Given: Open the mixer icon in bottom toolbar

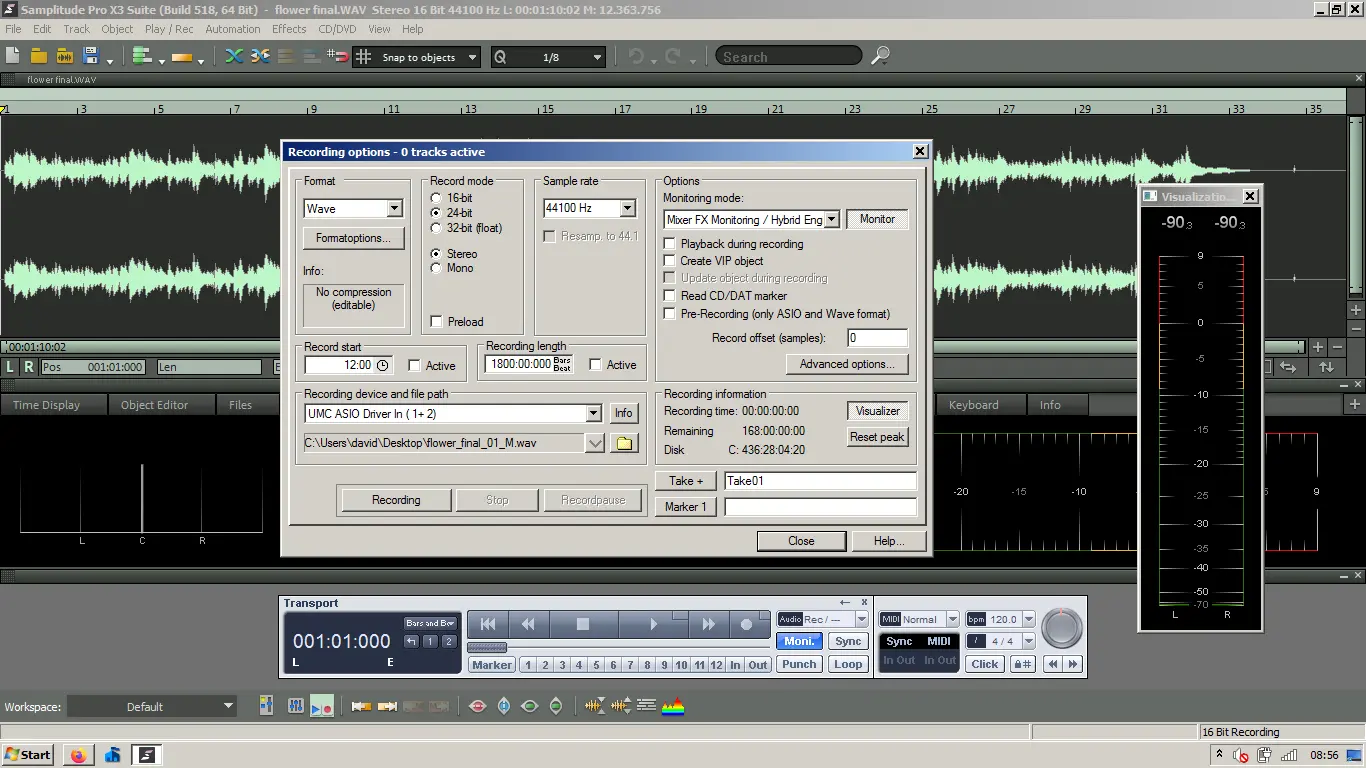Looking at the screenshot, I should click(x=295, y=706).
